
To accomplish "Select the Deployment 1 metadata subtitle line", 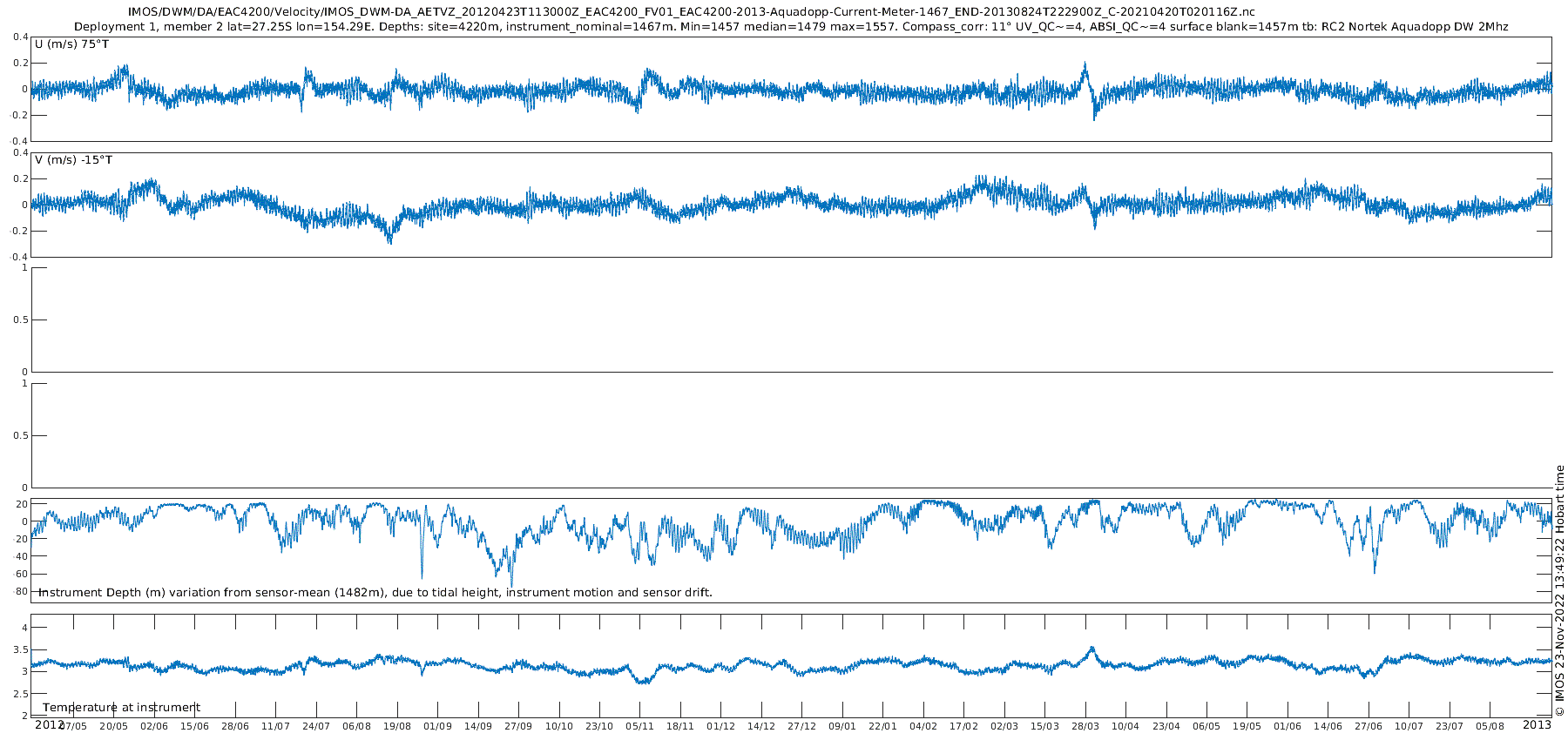I will 791,27.
